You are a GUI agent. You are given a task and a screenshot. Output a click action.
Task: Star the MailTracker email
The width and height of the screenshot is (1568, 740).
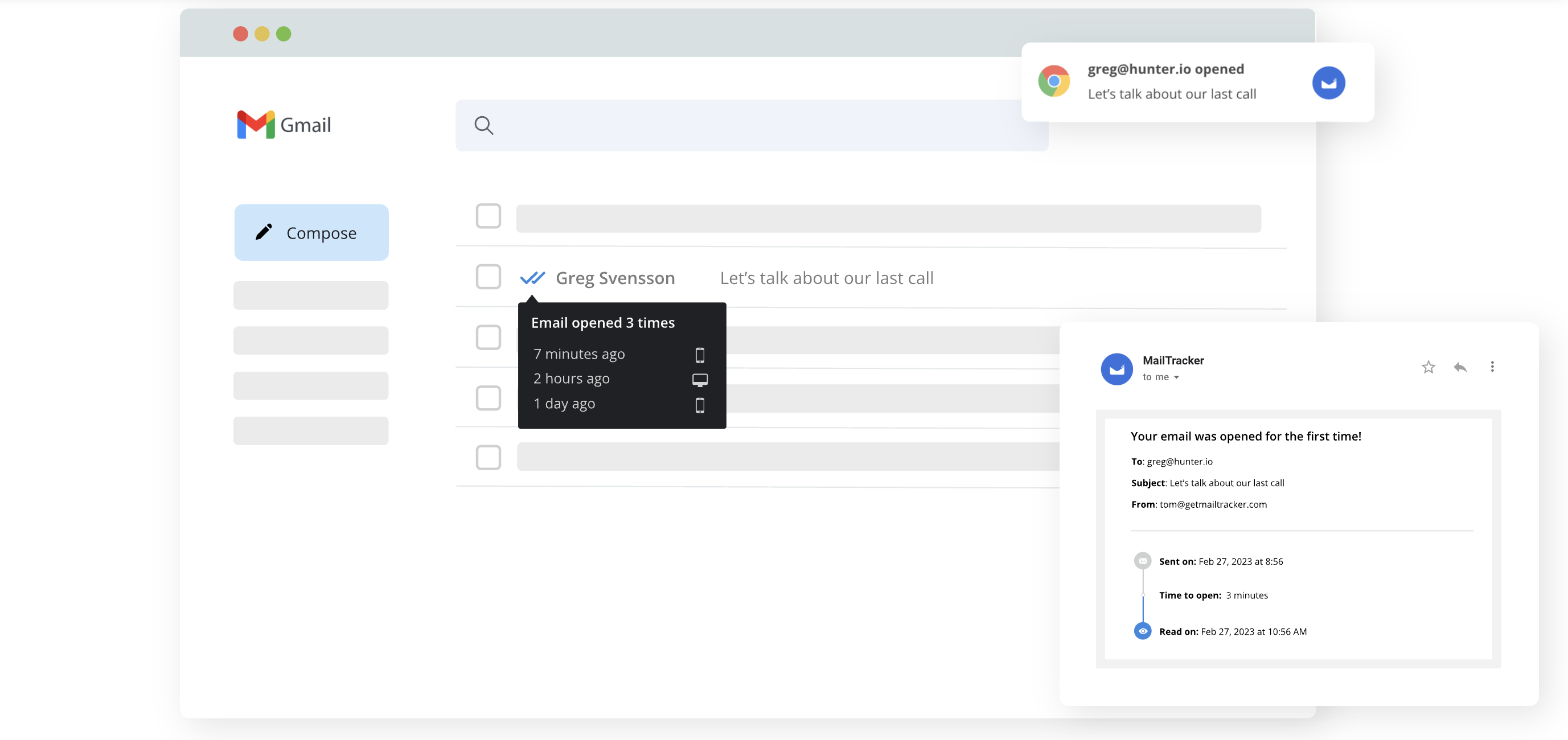click(x=1428, y=367)
